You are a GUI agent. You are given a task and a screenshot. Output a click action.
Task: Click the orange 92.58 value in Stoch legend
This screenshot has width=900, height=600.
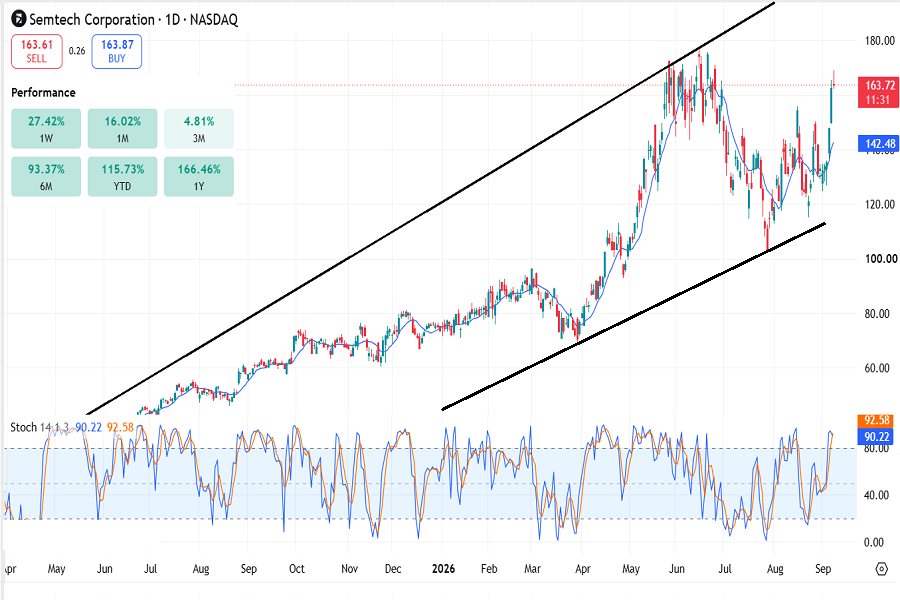(x=120, y=427)
